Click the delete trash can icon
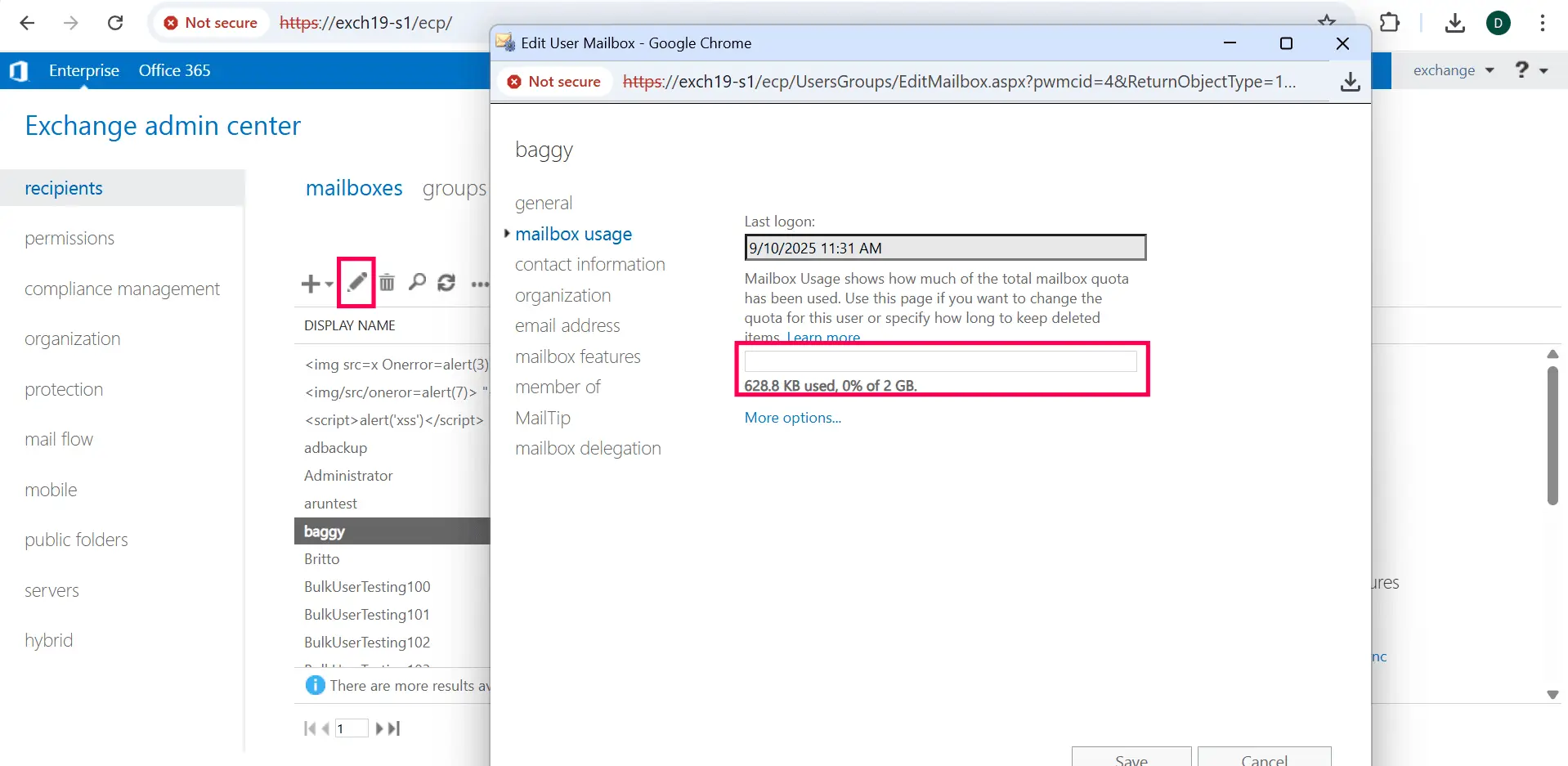Screen dimensions: 1568x766 click(x=387, y=283)
